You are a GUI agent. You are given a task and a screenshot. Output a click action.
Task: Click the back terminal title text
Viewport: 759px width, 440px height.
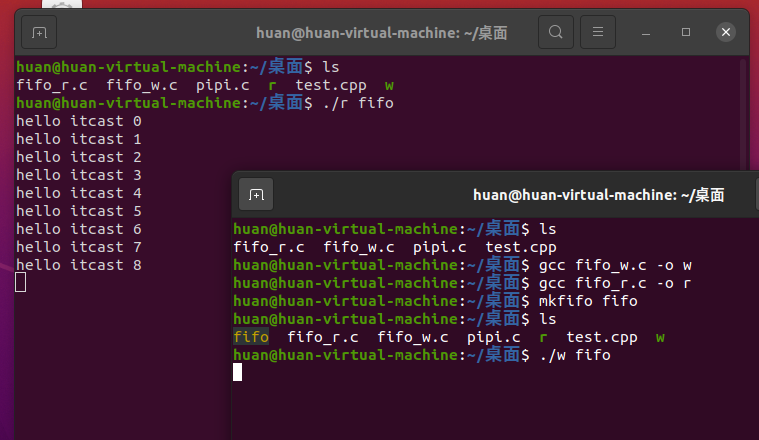[x=381, y=33]
